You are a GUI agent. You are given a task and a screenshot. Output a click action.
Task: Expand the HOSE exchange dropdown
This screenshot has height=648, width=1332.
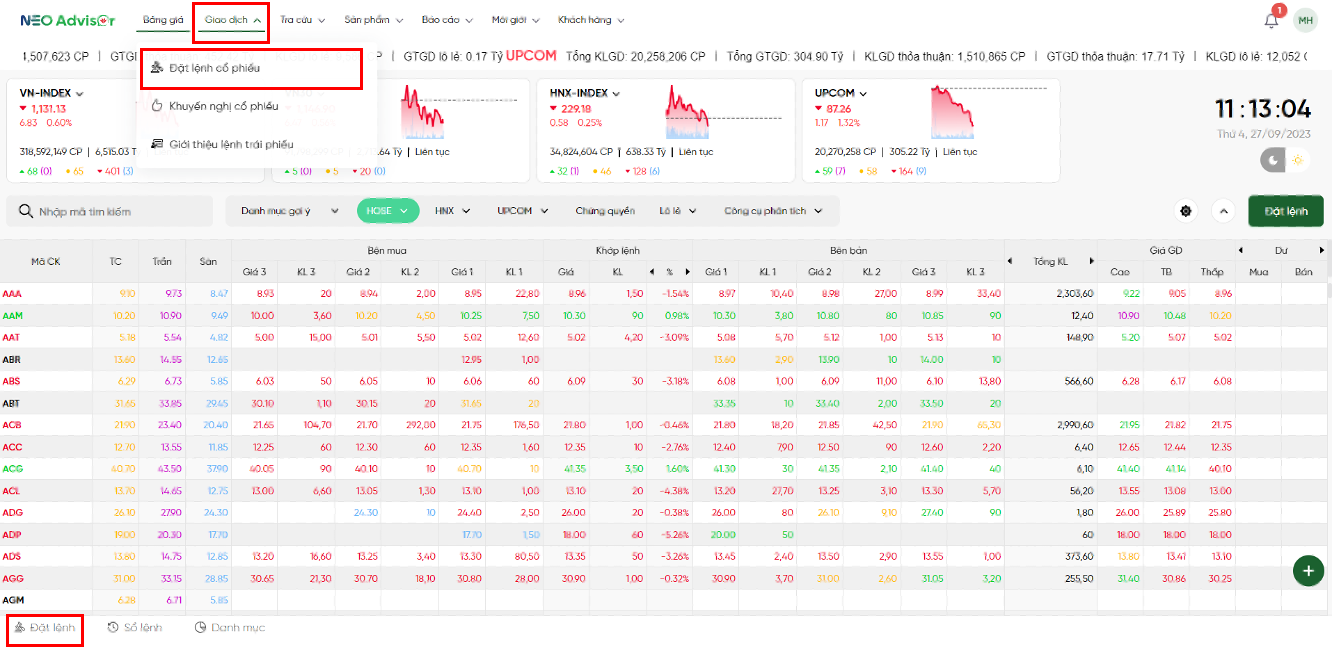click(x=388, y=211)
